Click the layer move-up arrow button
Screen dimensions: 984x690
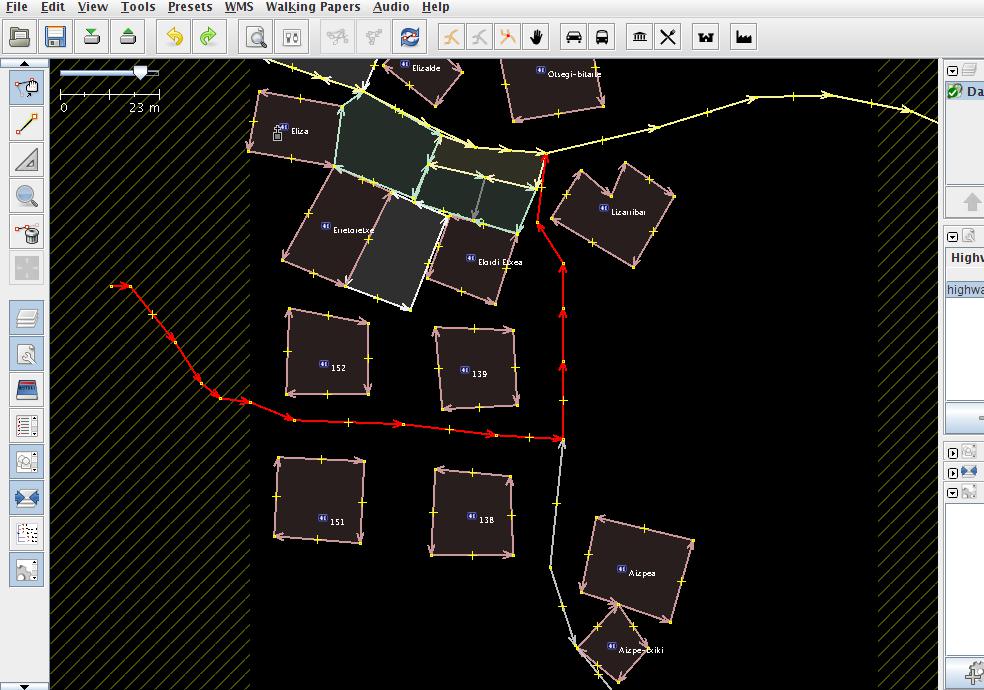point(971,202)
